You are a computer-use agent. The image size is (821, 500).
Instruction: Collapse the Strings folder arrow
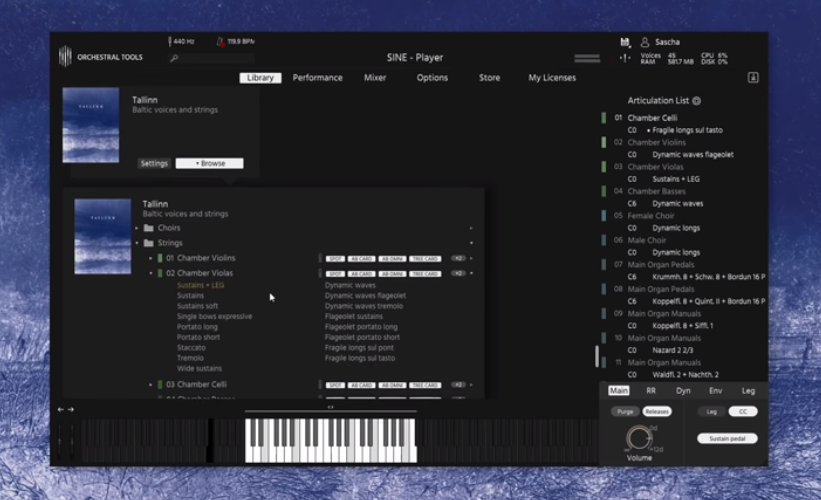[x=137, y=243]
